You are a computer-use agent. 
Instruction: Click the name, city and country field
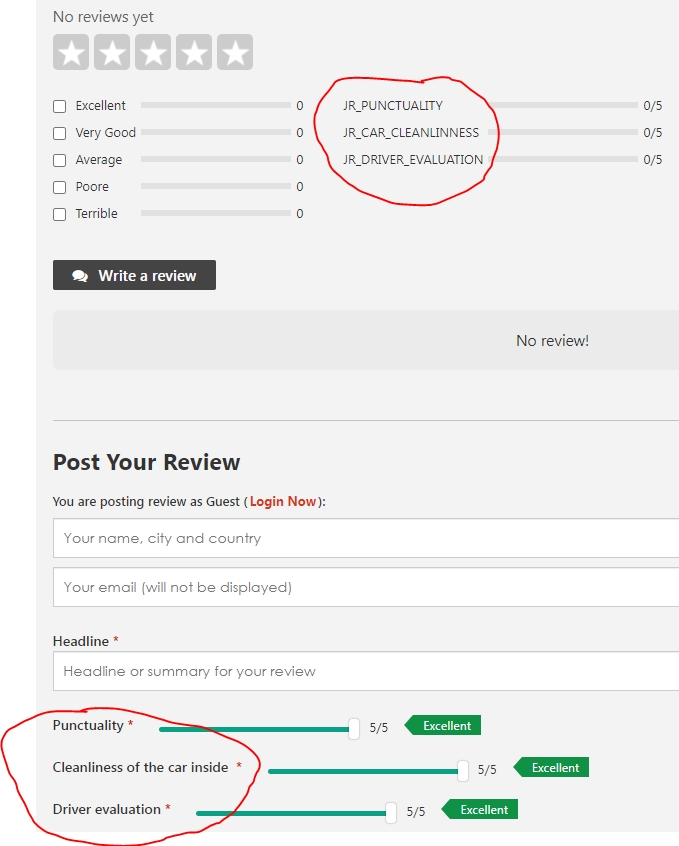point(366,538)
